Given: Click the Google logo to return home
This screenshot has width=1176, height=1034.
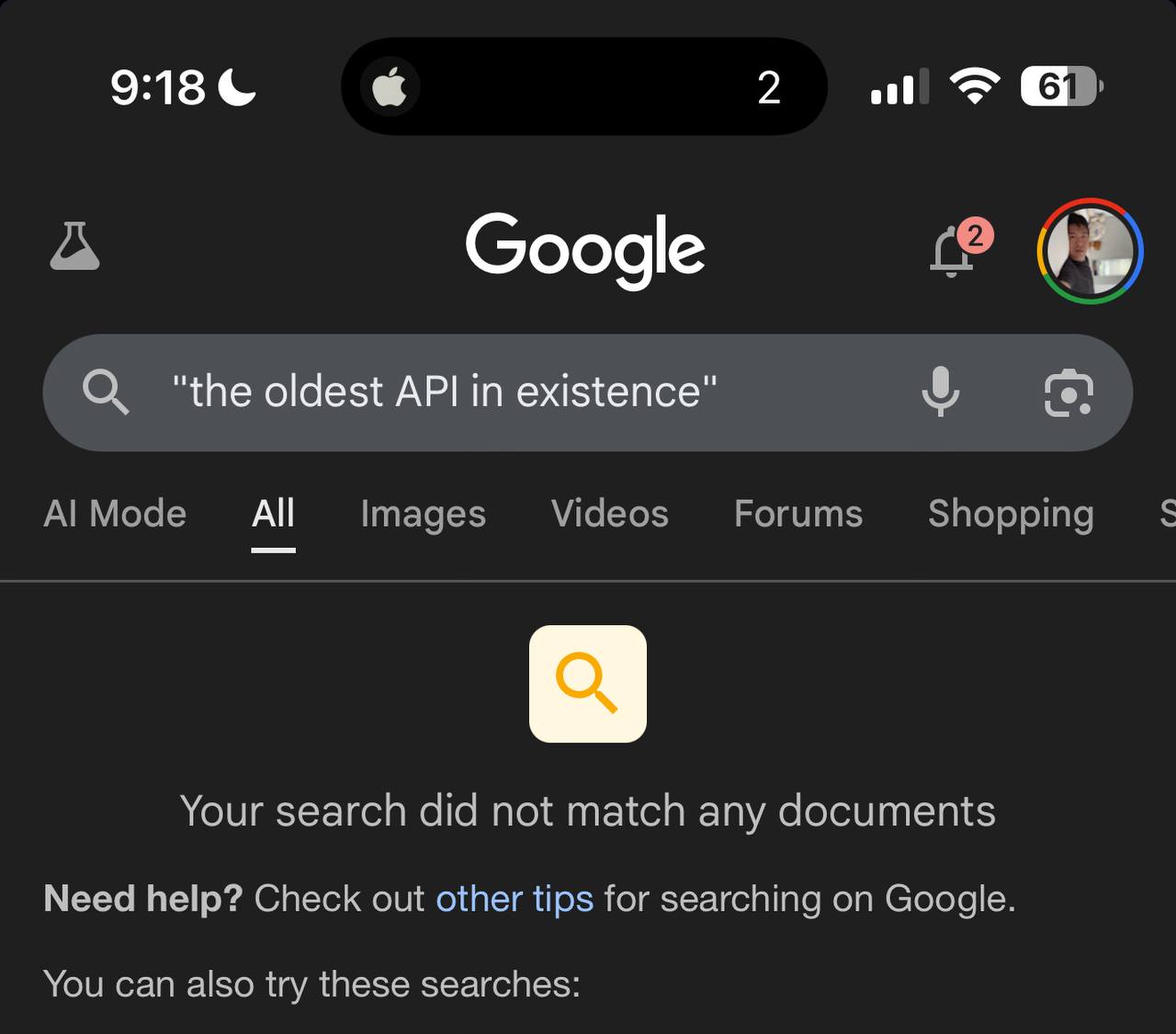Looking at the screenshot, I should 586,248.
